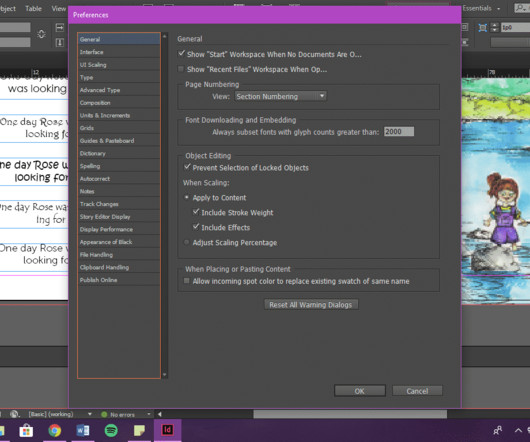The image size is (530, 442).
Task: Click the Sticky Notes taskbar icon
Action: tap(139, 430)
